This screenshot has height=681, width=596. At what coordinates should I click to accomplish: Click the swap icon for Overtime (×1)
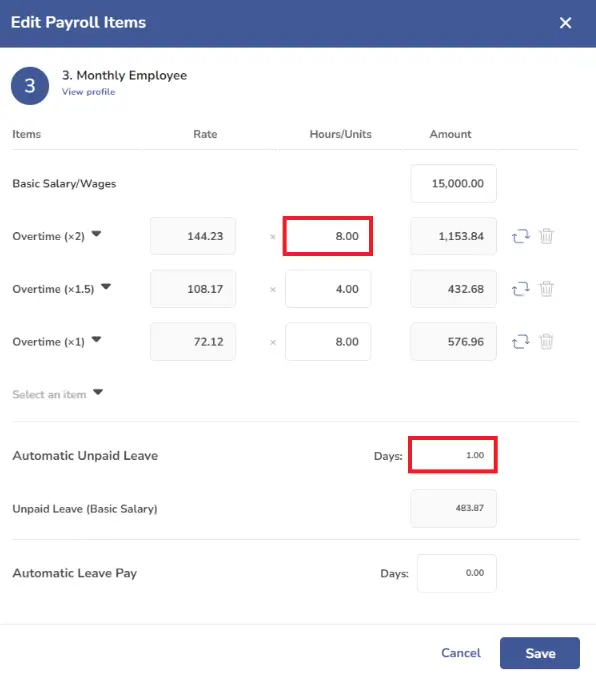pyautogui.click(x=520, y=342)
